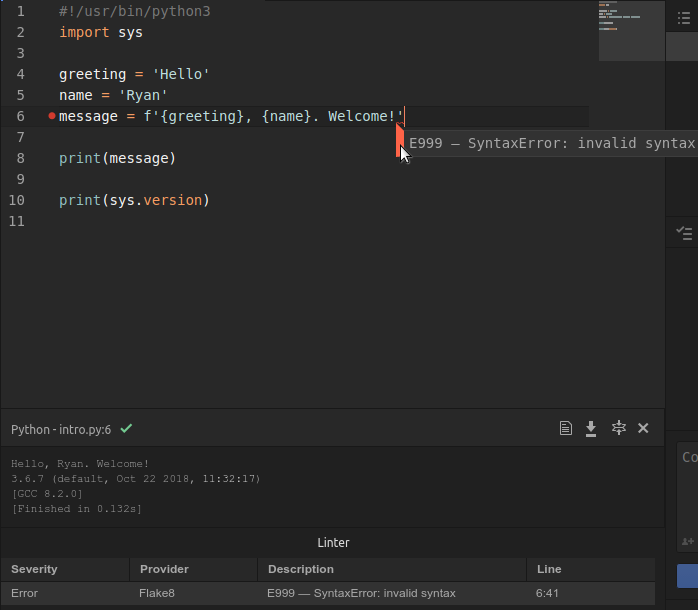Click the blue button in right panel
The image size is (698, 610).
point(687,576)
